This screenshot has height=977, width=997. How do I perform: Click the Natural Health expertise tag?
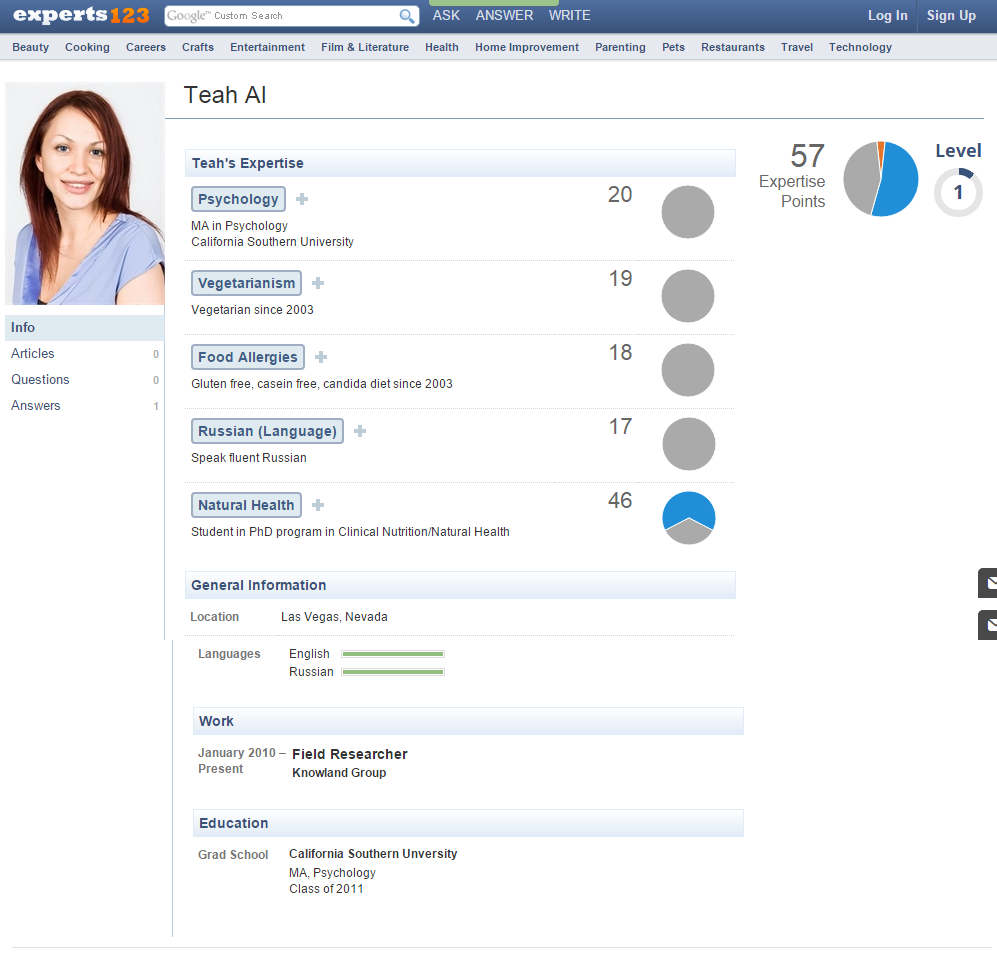[x=246, y=505]
